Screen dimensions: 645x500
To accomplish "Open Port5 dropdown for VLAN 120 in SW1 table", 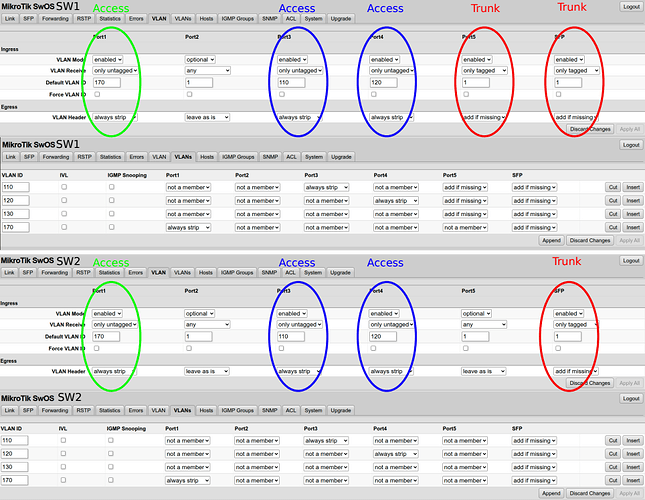I will coord(465,201).
